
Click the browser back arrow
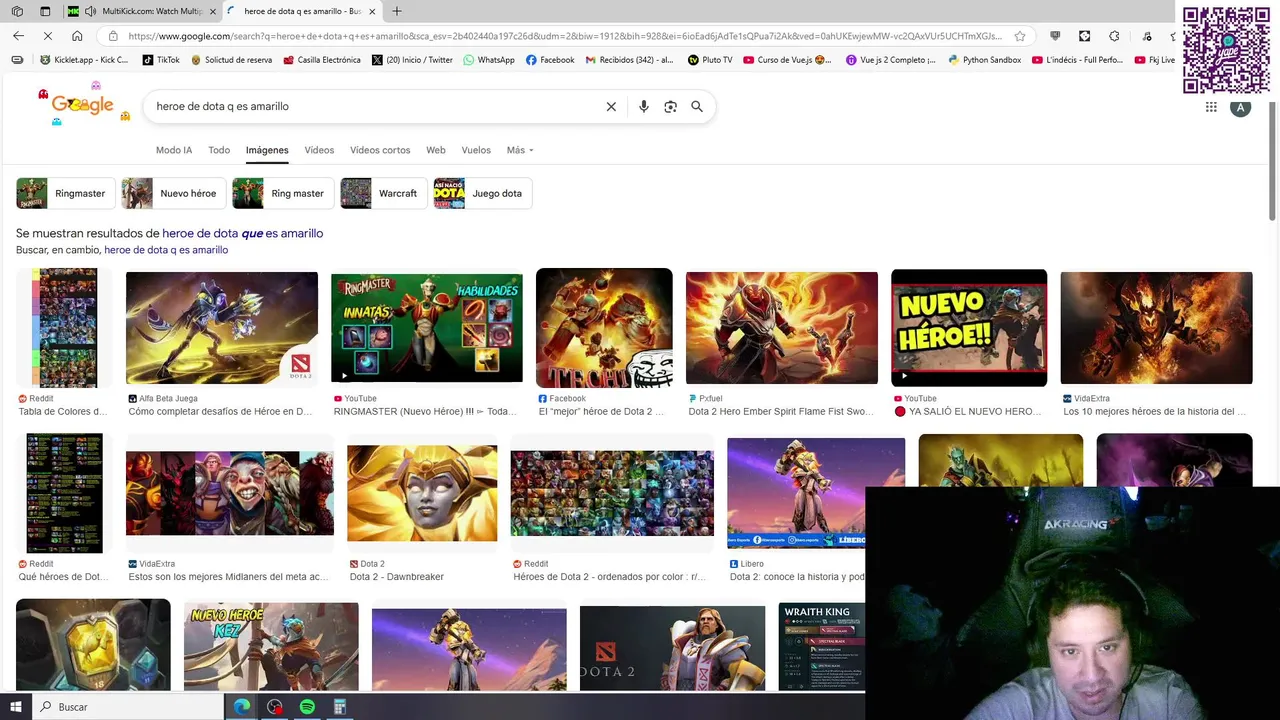click(18, 36)
